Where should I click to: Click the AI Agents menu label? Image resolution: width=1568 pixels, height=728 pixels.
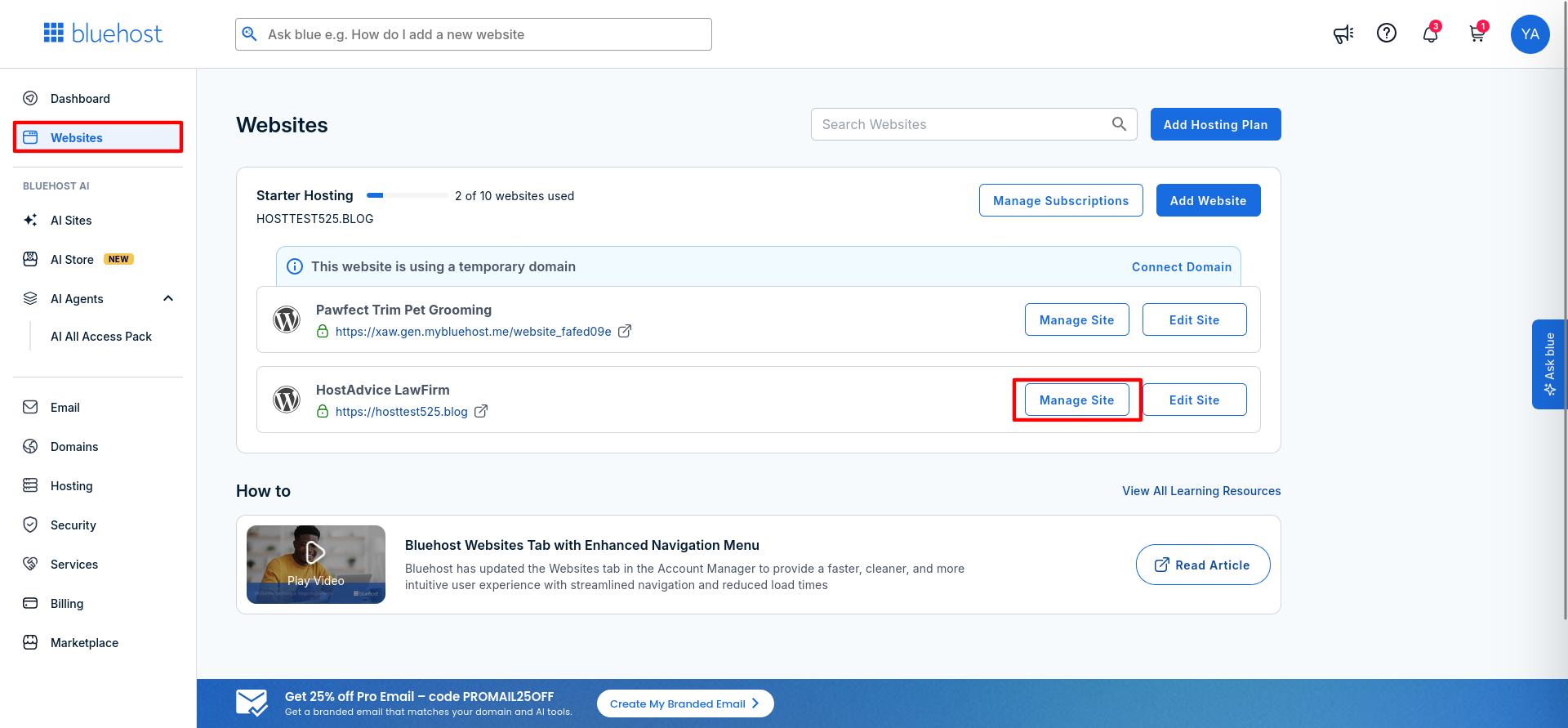[x=77, y=298]
